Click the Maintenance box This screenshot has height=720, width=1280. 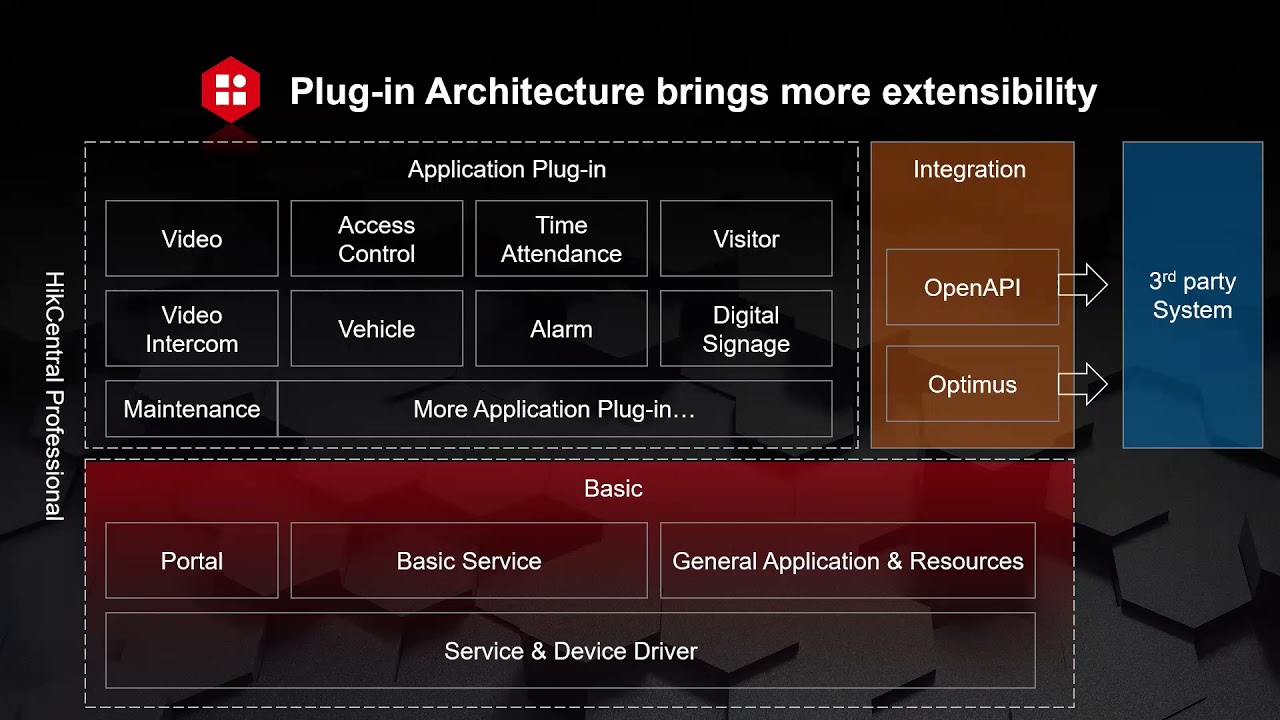click(x=192, y=409)
